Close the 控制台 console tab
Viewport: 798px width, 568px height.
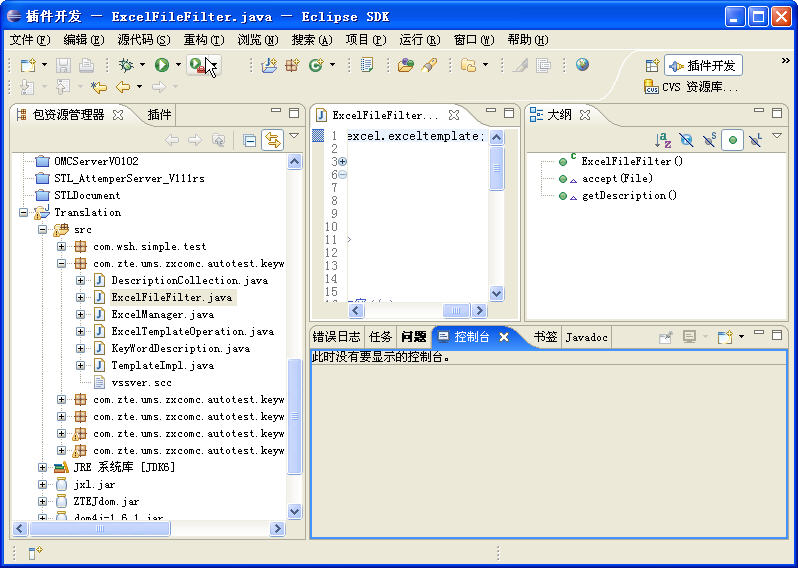tap(504, 337)
